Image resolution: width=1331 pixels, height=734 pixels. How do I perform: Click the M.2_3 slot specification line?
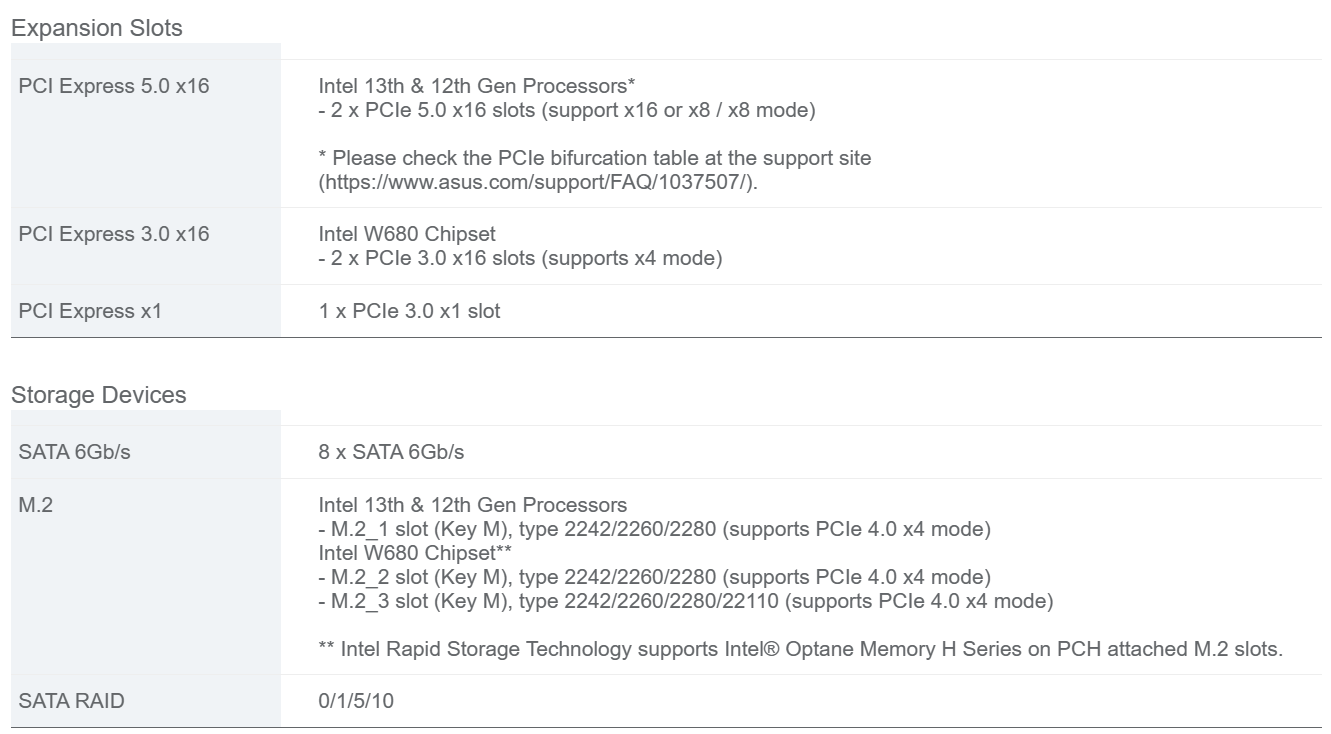coord(685,601)
